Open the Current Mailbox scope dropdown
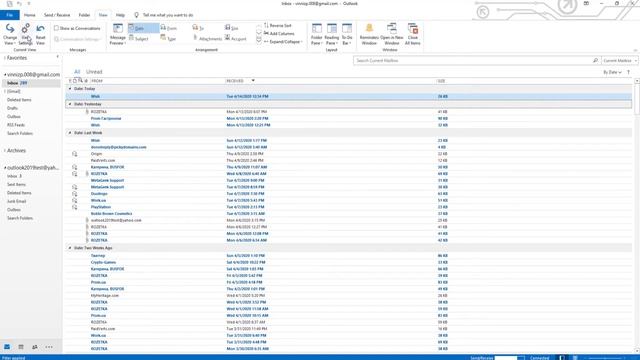This screenshot has height=360, width=640. click(x=620, y=60)
